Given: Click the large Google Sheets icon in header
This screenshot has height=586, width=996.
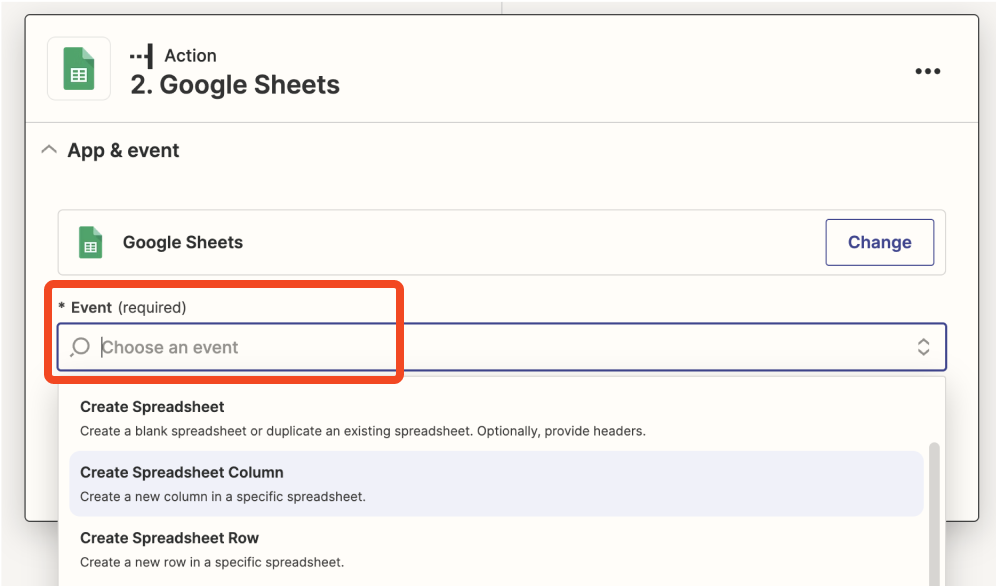Looking at the screenshot, I should click(x=79, y=69).
